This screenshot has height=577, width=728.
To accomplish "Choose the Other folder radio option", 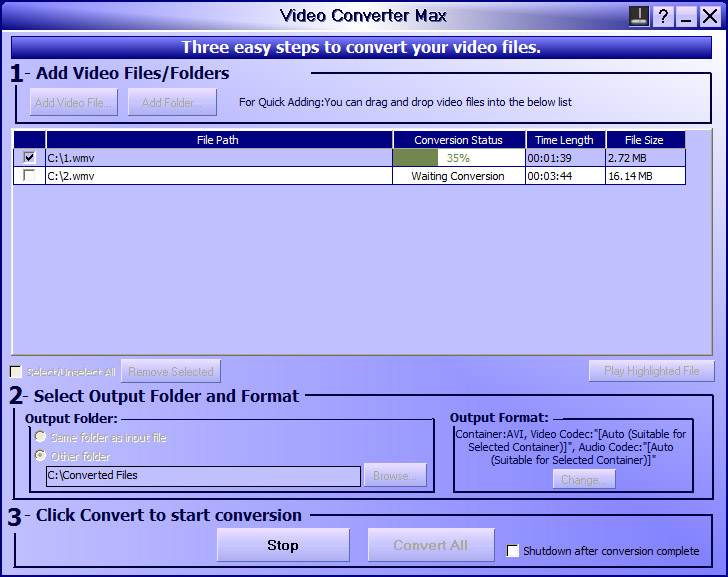I will (40, 455).
